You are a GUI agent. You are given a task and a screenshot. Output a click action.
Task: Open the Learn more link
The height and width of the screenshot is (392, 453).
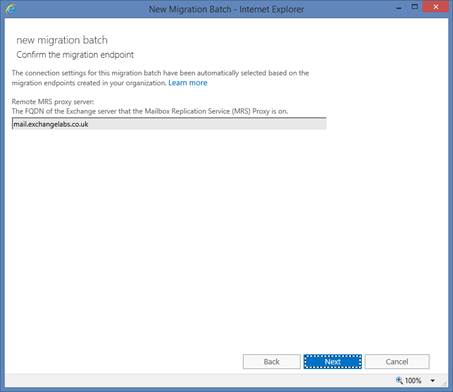(188, 83)
